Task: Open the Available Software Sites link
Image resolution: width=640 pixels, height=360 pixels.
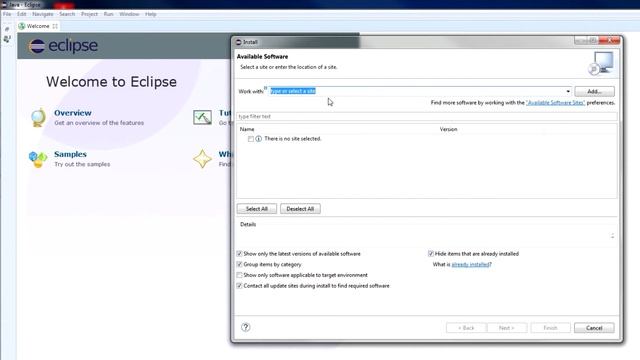Action: (556, 102)
